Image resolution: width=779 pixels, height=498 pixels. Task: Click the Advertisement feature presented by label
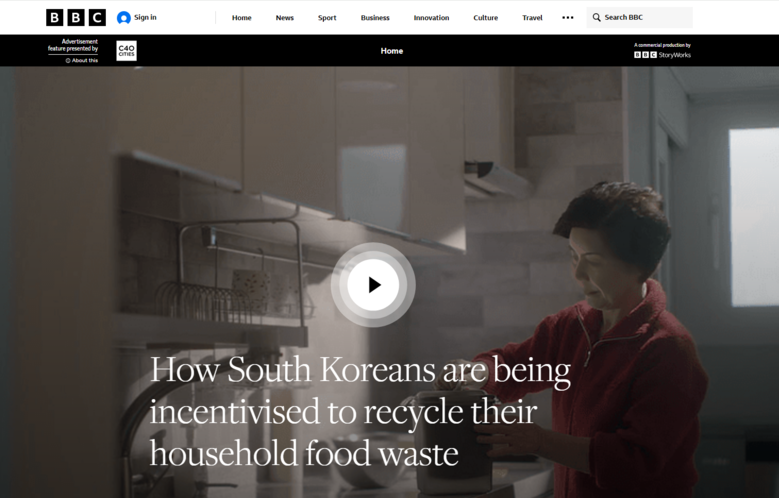click(73, 45)
